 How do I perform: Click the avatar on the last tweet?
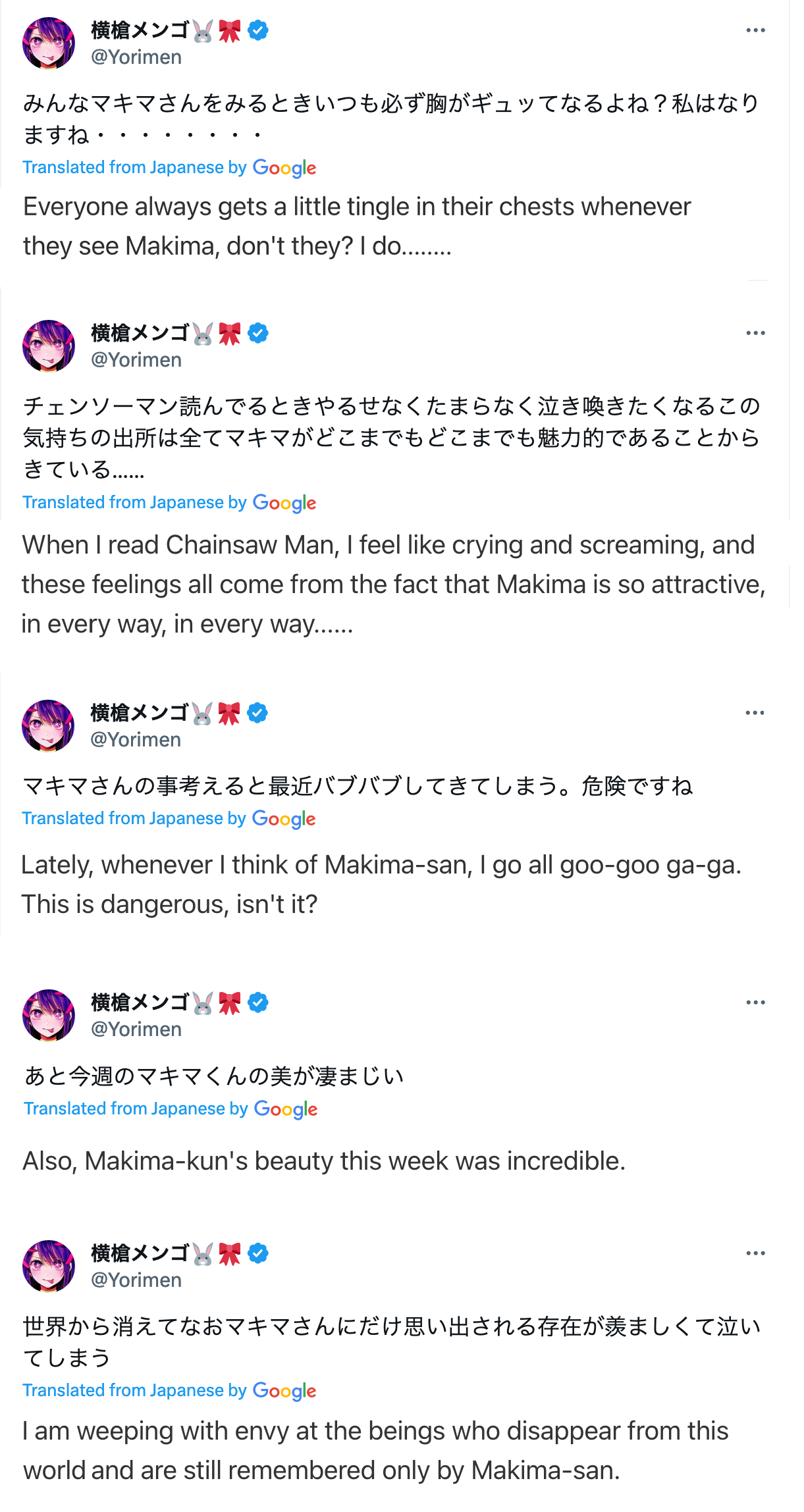[x=49, y=1266]
